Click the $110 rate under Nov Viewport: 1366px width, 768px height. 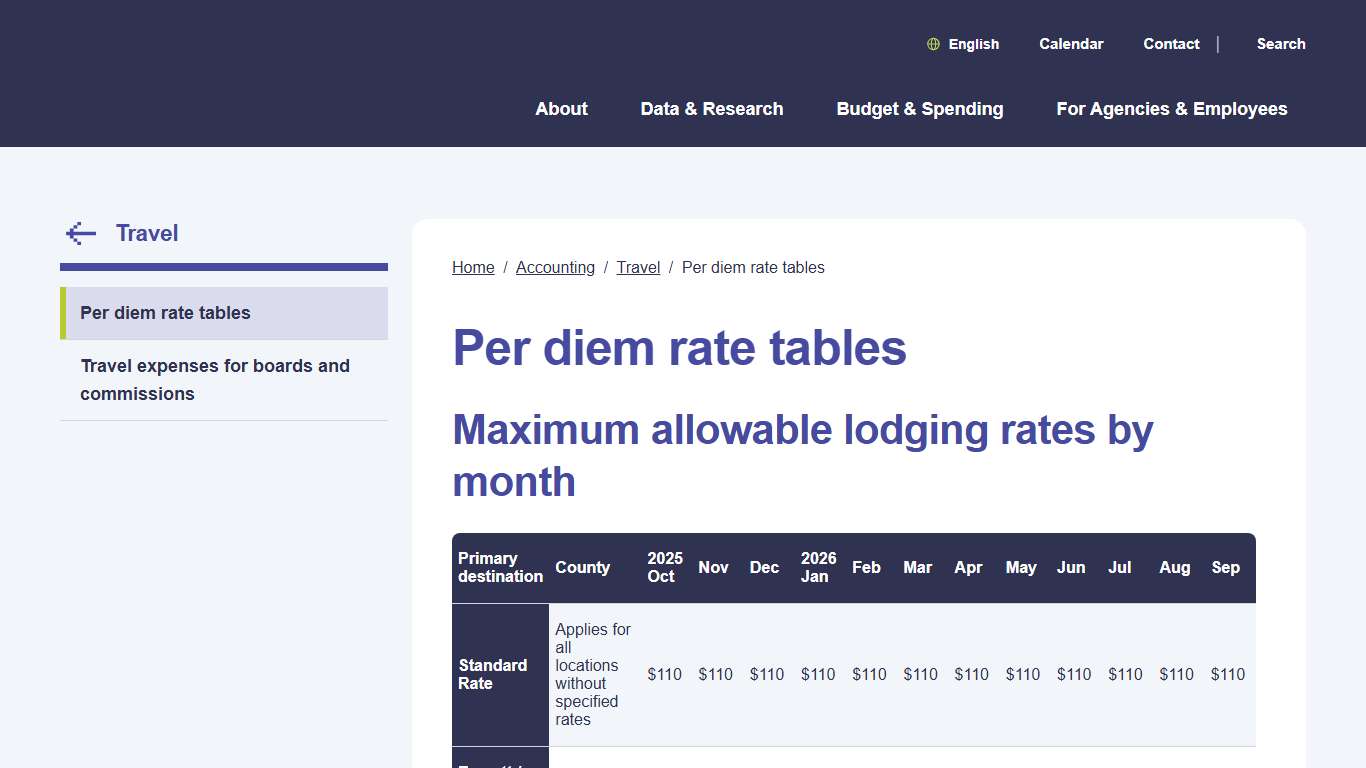(x=715, y=674)
